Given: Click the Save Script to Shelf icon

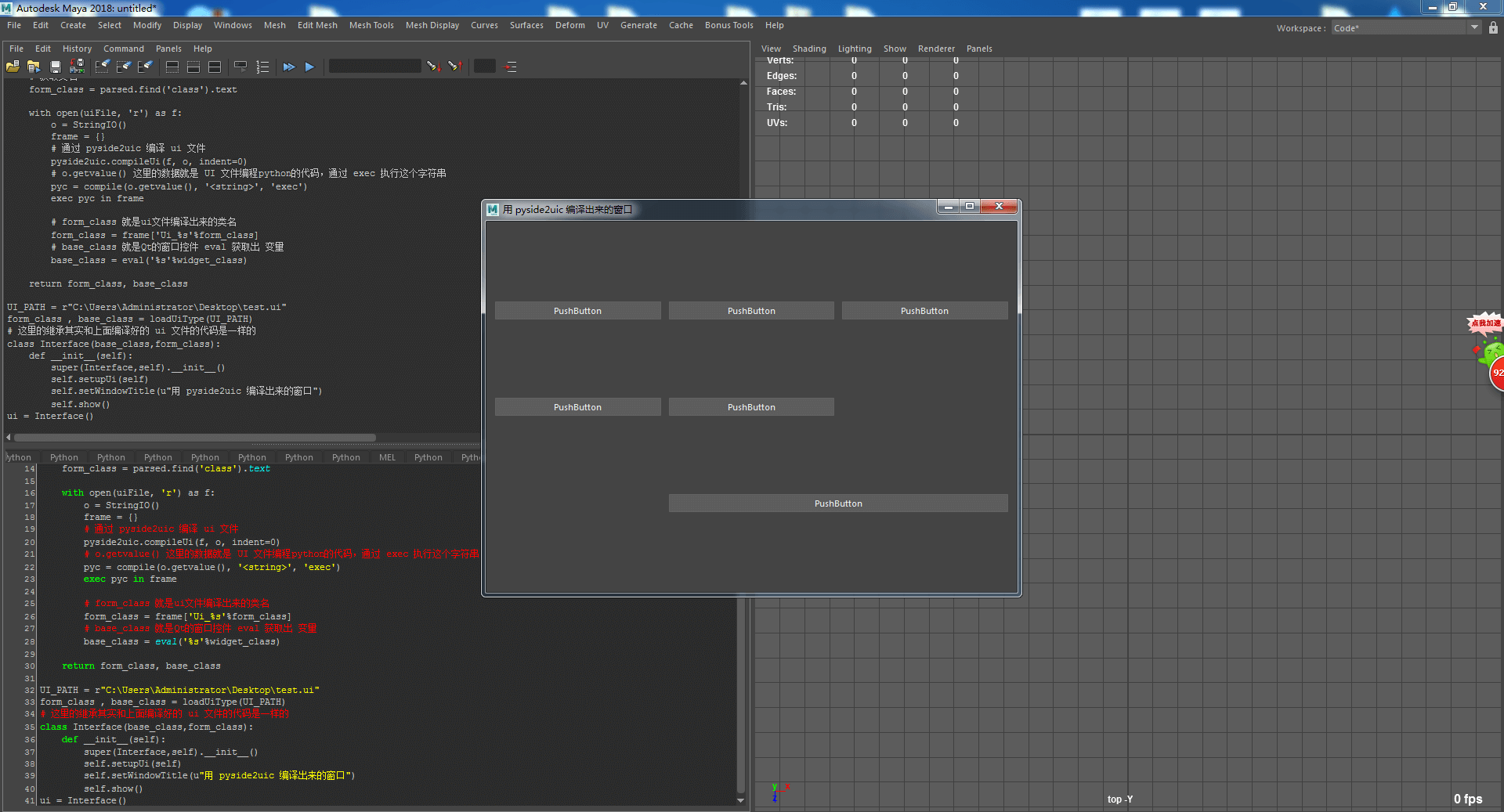Looking at the screenshot, I should [x=77, y=67].
